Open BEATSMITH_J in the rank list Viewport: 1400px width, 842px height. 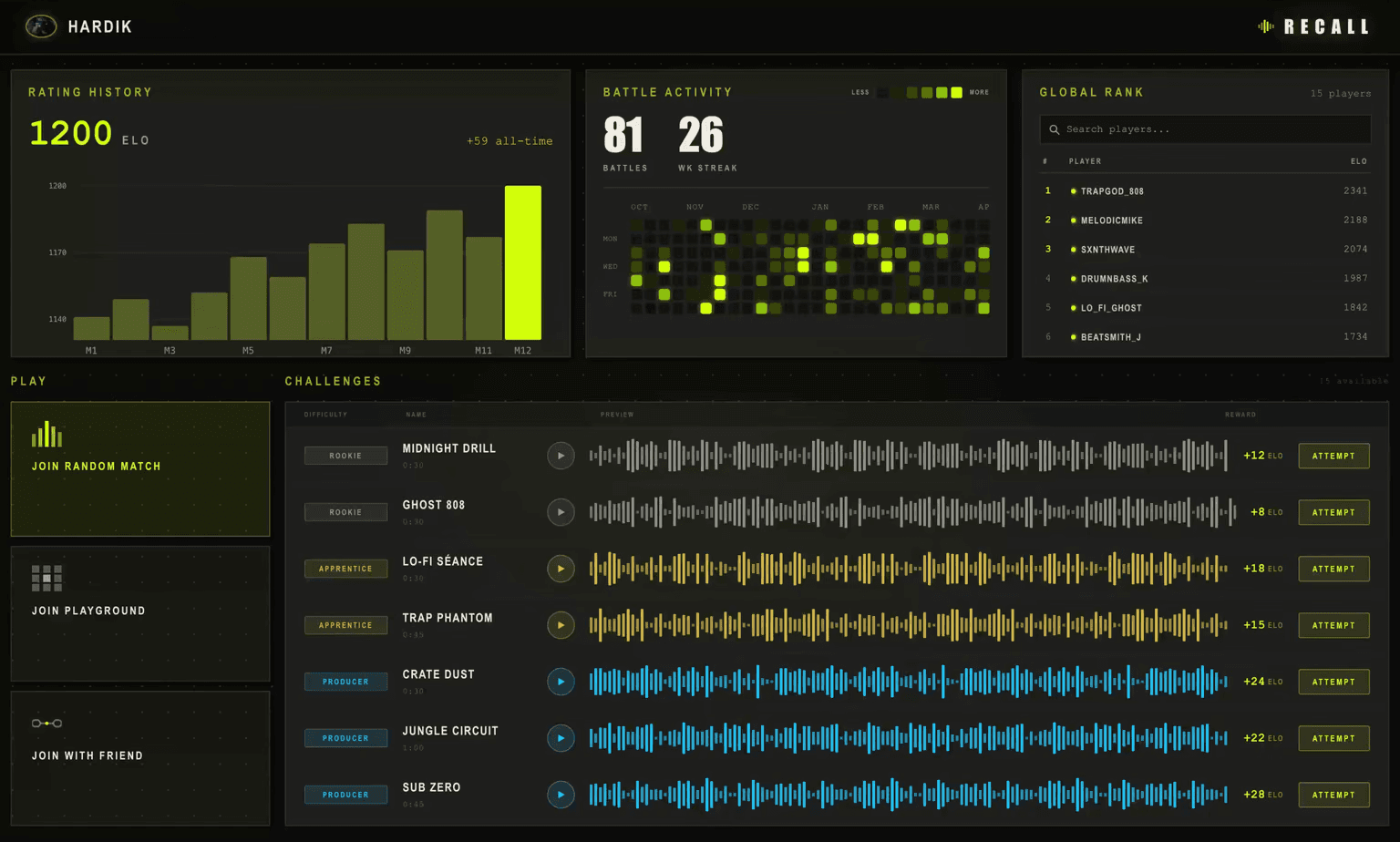click(1205, 337)
